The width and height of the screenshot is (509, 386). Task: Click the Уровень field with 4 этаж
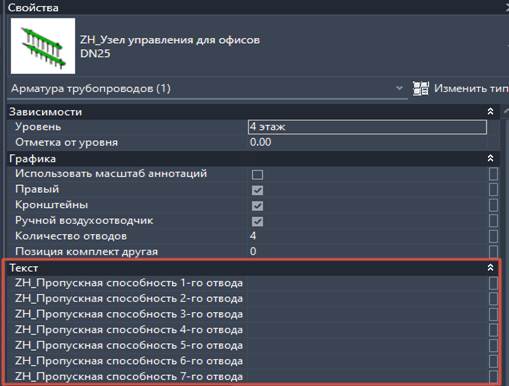click(x=367, y=127)
